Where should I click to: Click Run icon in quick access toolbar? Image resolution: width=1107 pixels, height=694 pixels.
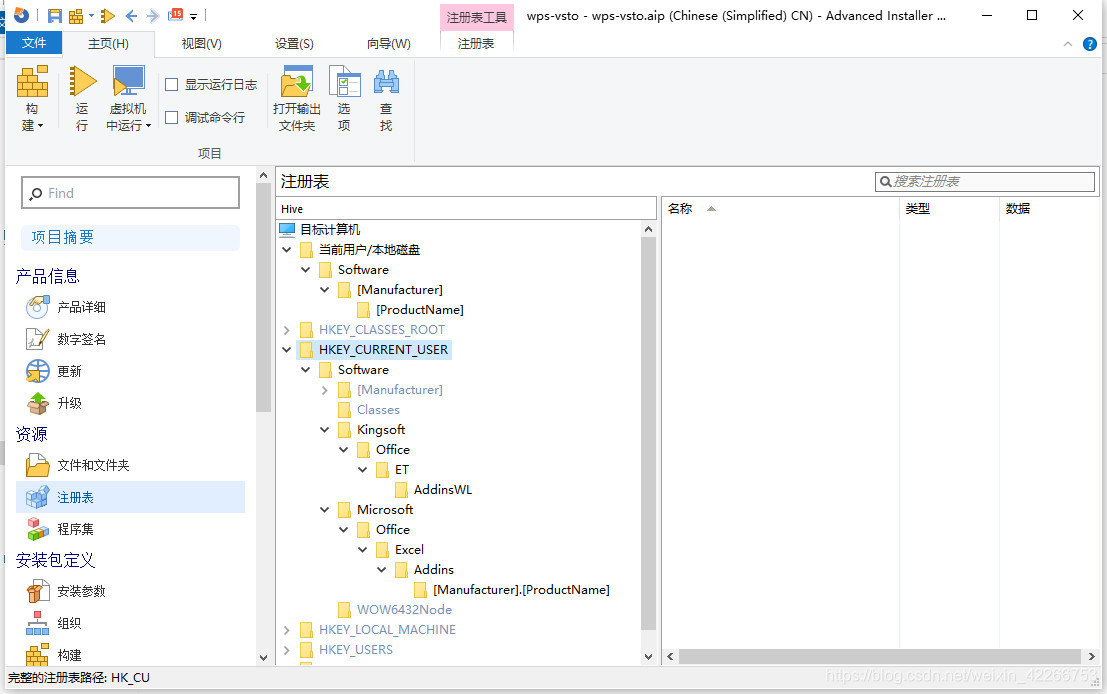[107, 15]
